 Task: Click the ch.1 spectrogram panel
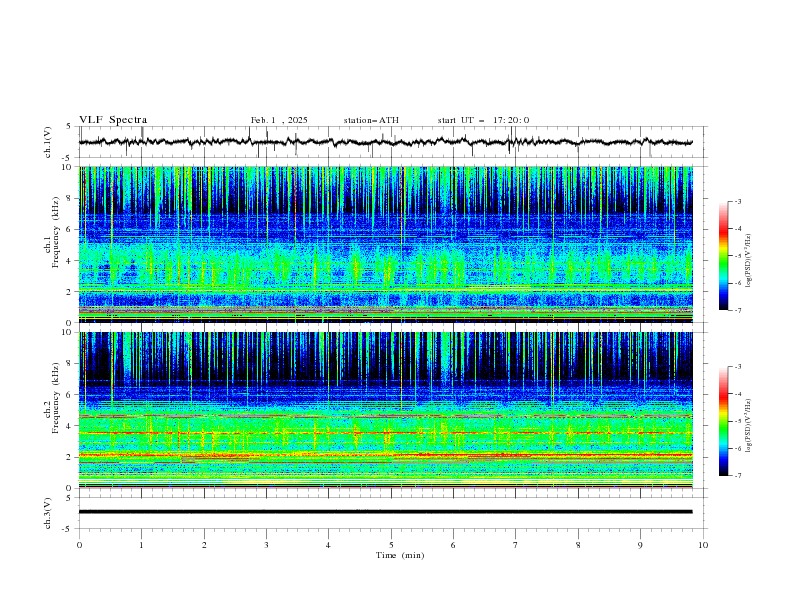386,244
